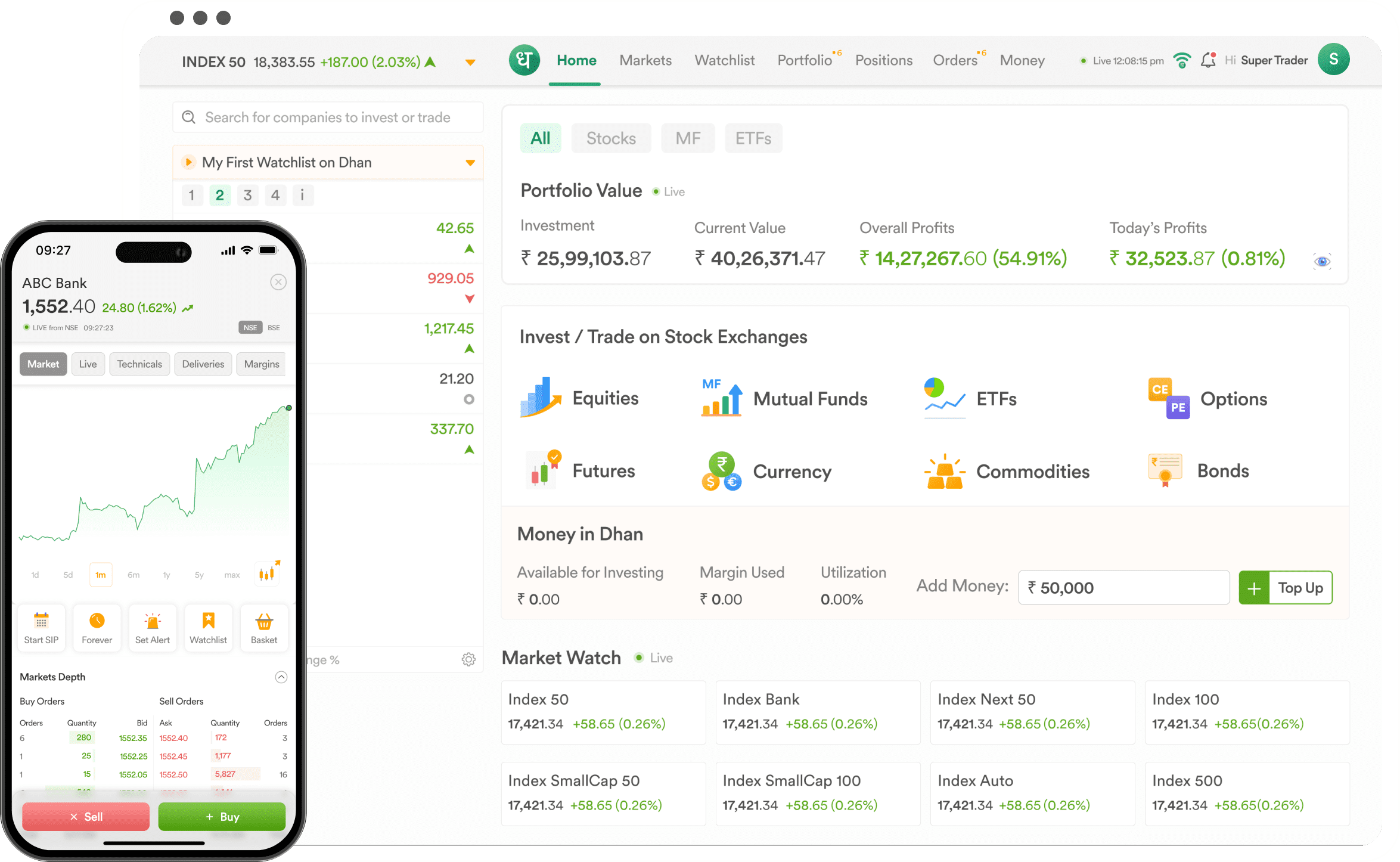Click the search magnifier icon

[189, 117]
